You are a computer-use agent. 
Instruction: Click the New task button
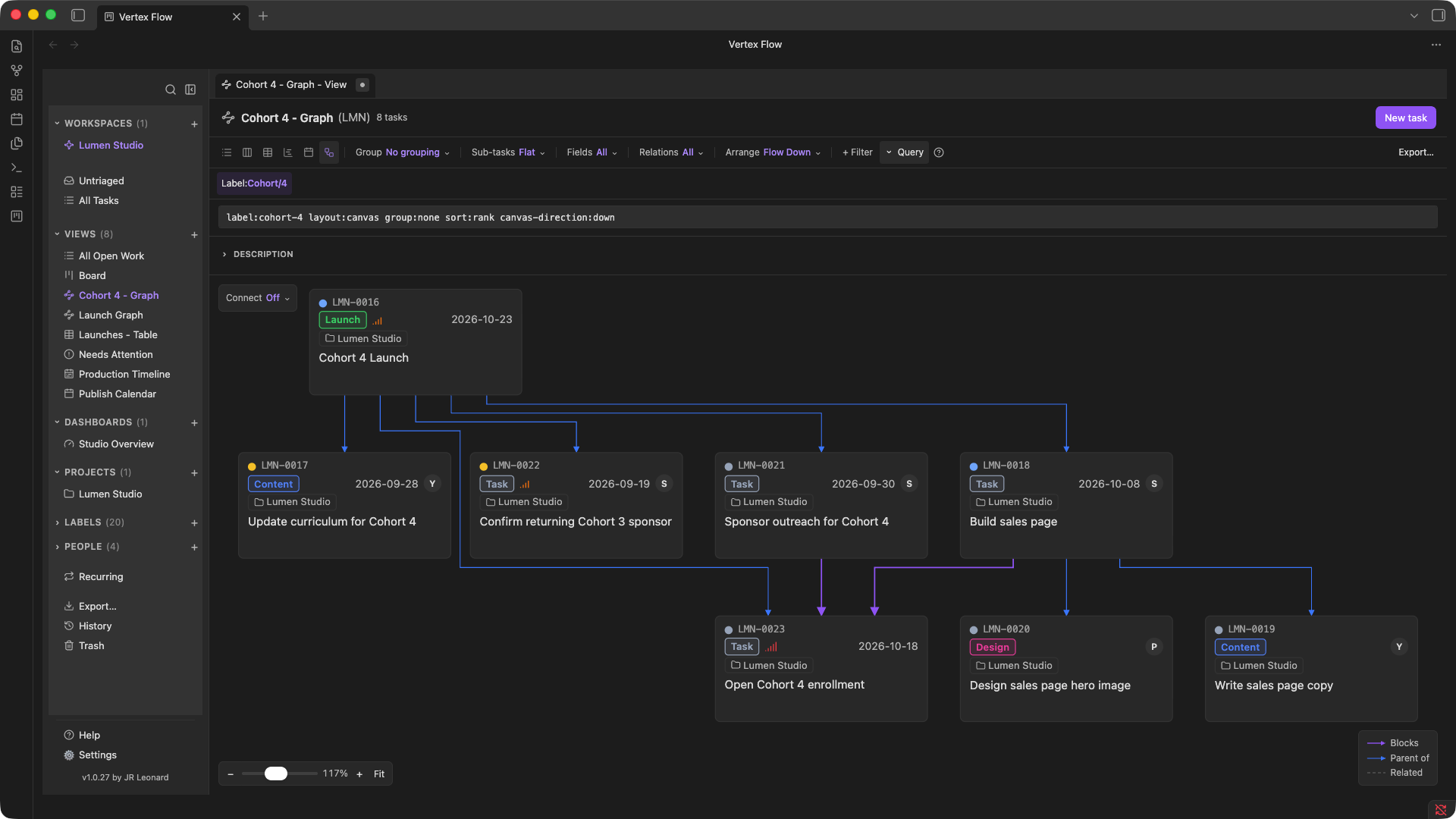(x=1405, y=118)
